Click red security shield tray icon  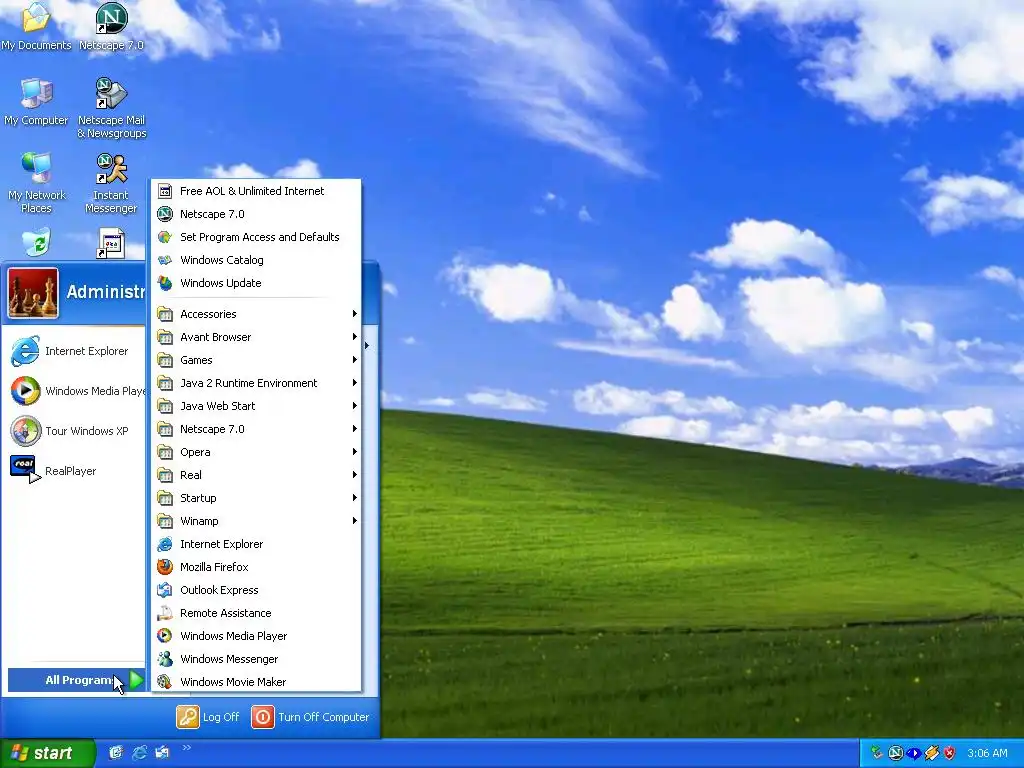(950, 753)
